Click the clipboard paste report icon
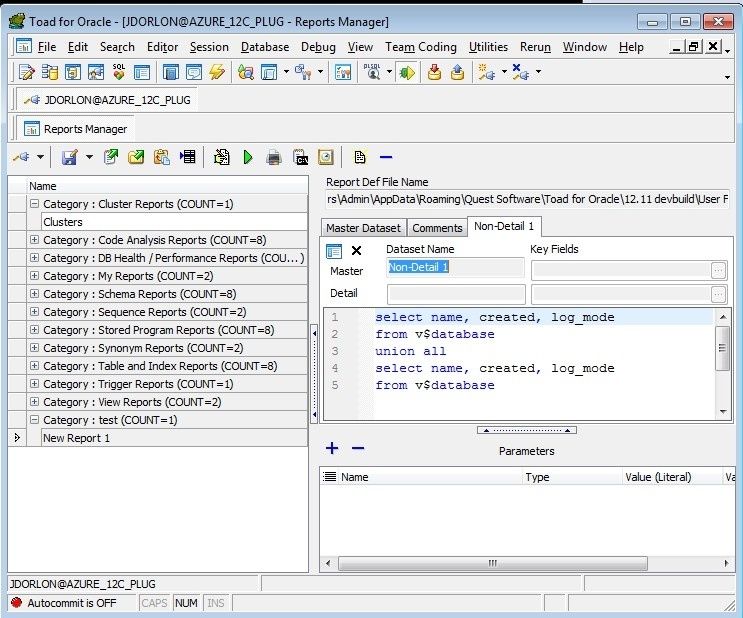Screen dimensions: 743x618 tap(162, 157)
